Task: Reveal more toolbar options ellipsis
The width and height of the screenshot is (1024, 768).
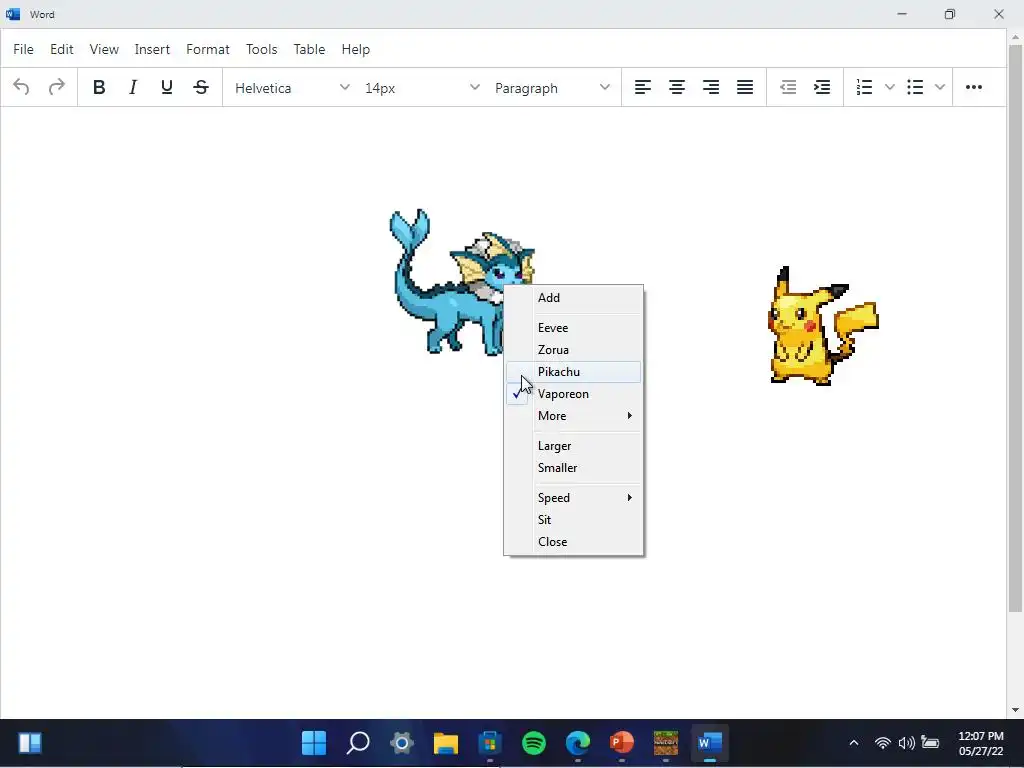Action: click(974, 87)
